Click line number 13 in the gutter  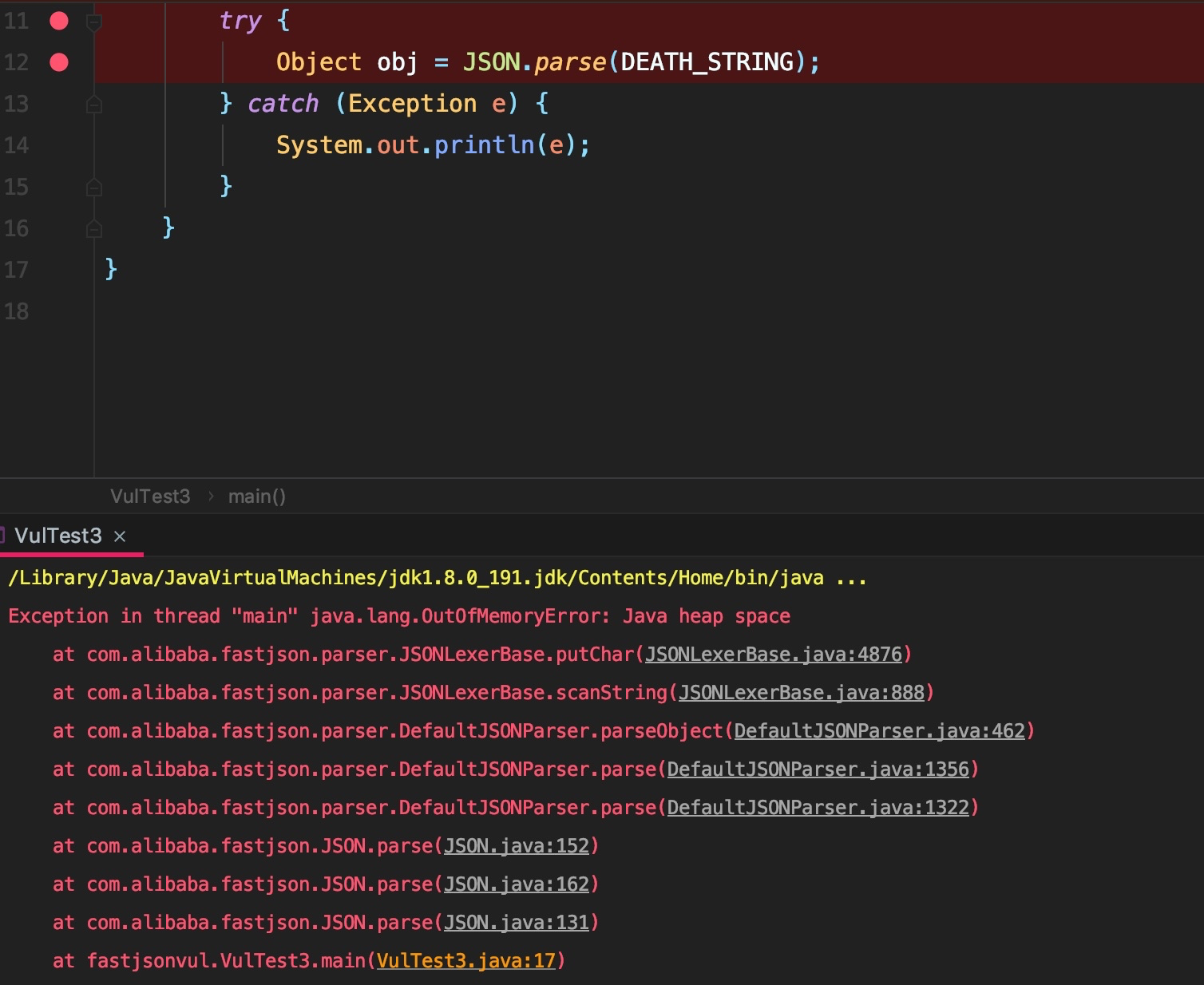coord(16,104)
